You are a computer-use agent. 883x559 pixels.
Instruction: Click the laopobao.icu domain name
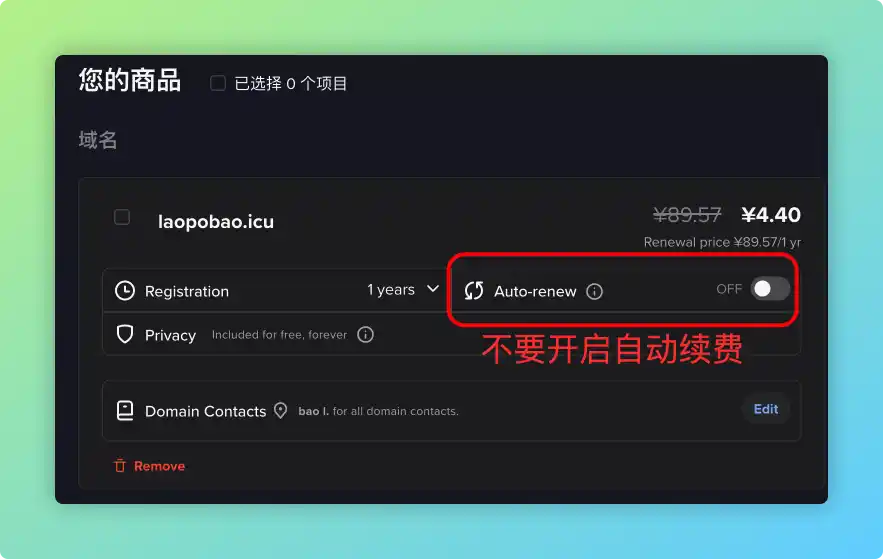(x=216, y=222)
